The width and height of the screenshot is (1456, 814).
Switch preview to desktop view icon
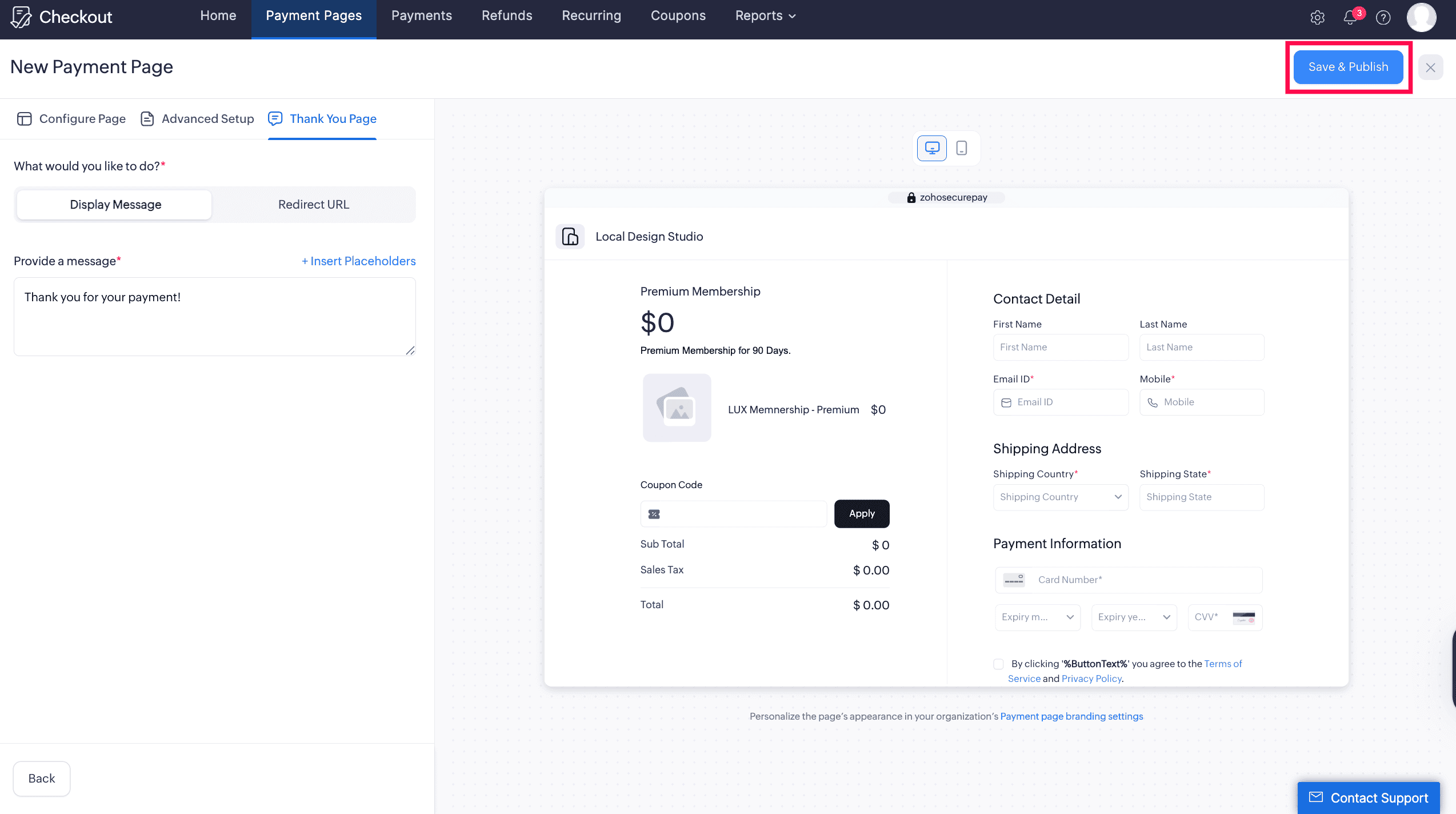point(931,147)
